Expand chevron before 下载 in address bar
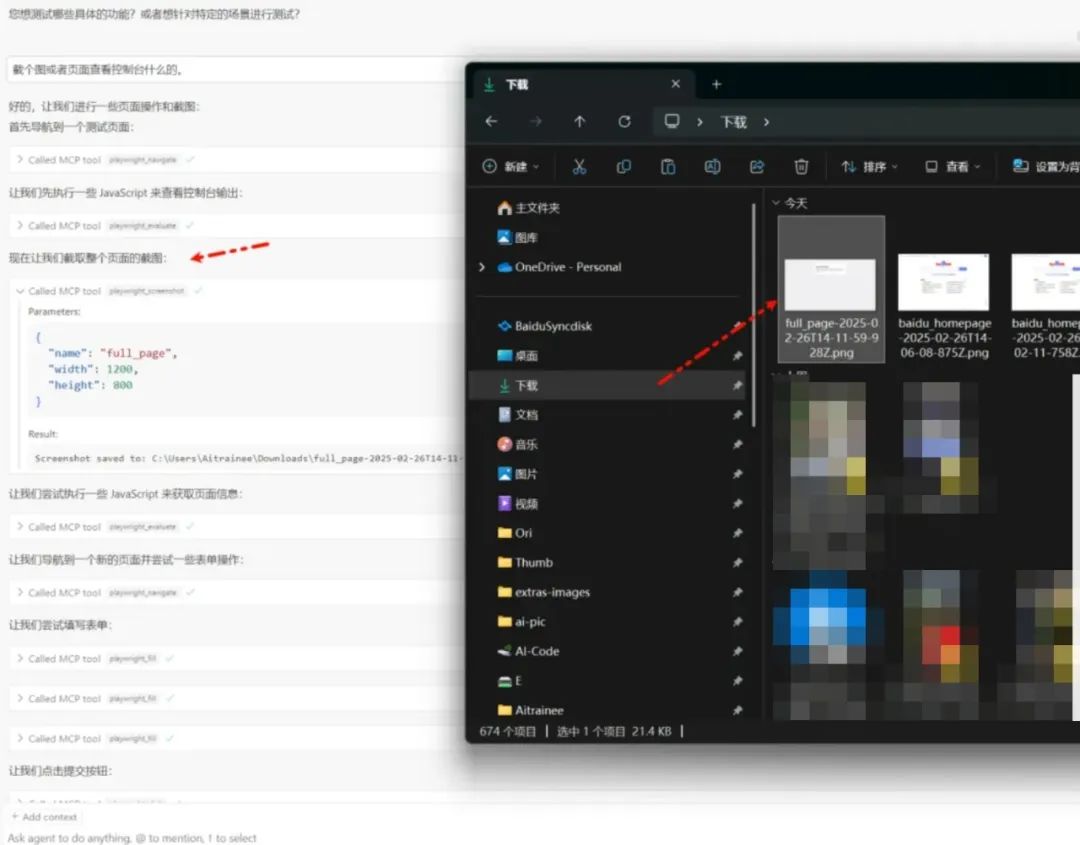 click(700, 122)
